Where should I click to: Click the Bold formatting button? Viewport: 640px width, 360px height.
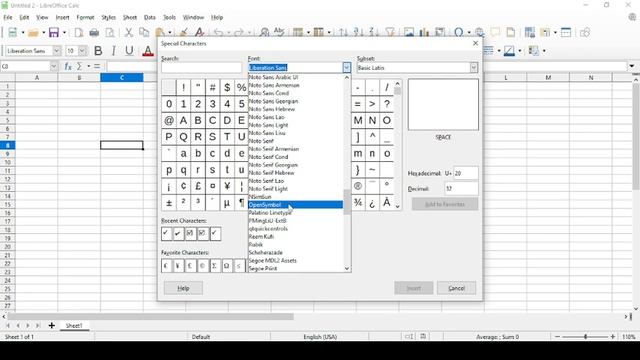(x=98, y=51)
